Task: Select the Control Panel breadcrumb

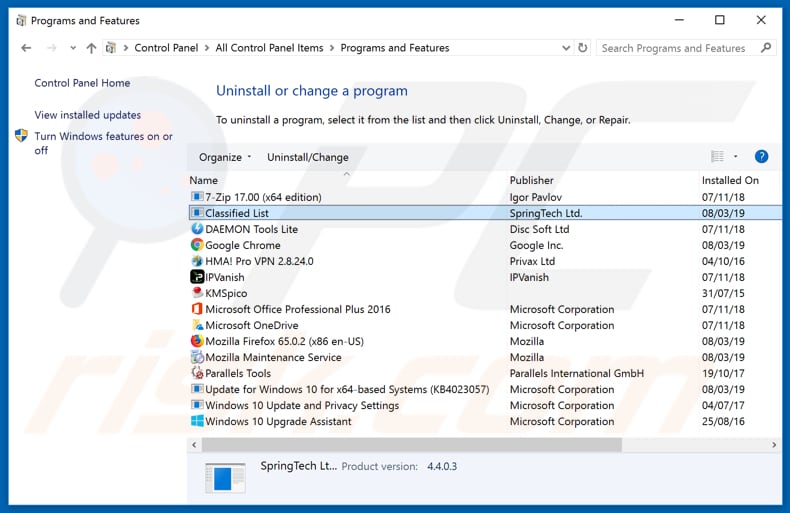Action: pyautogui.click(x=166, y=48)
